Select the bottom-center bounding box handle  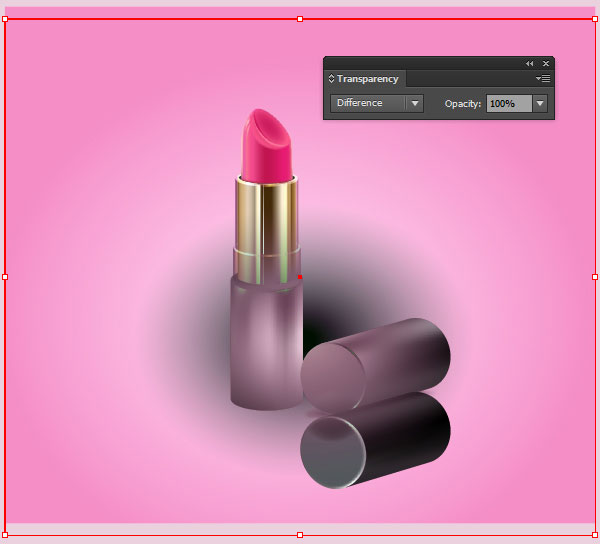(x=300, y=535)
